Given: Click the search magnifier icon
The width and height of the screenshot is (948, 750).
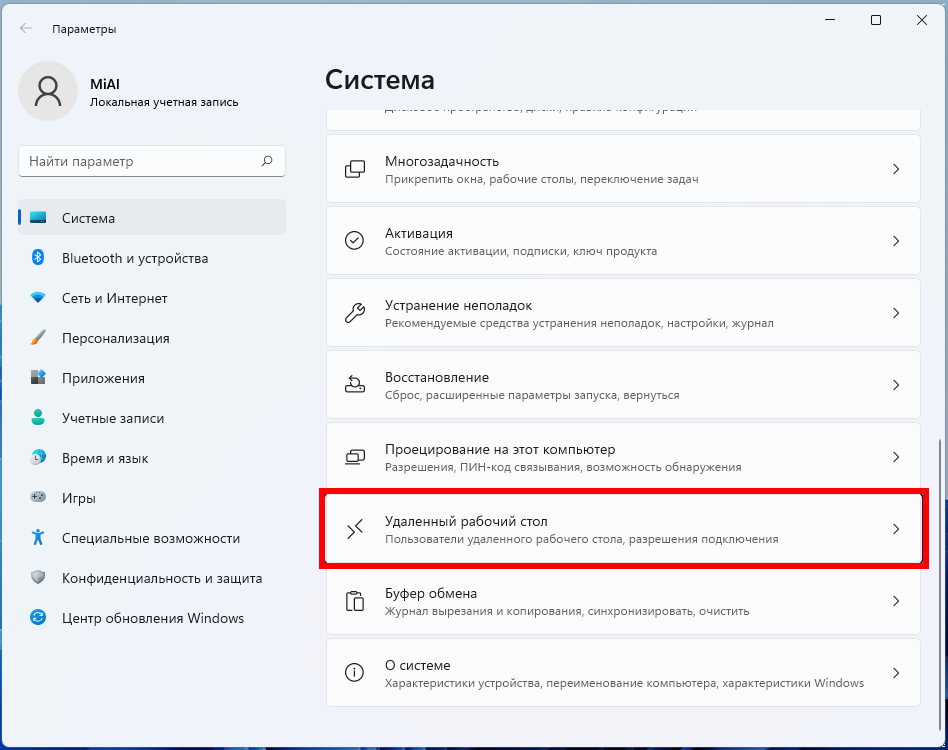Looking at the screenshot, I should [x=267, y=161].
